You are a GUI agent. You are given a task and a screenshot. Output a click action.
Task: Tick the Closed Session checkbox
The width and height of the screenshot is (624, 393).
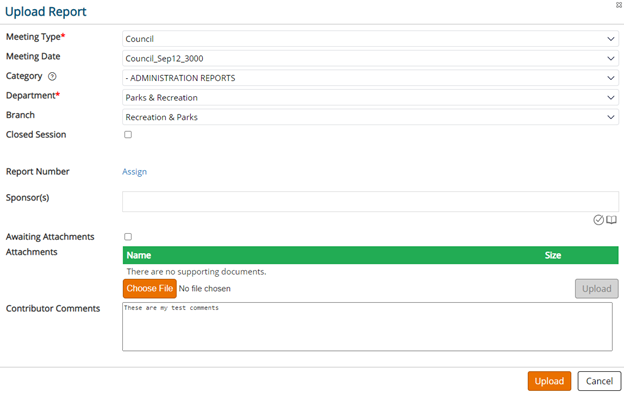(x=128, y=134)
